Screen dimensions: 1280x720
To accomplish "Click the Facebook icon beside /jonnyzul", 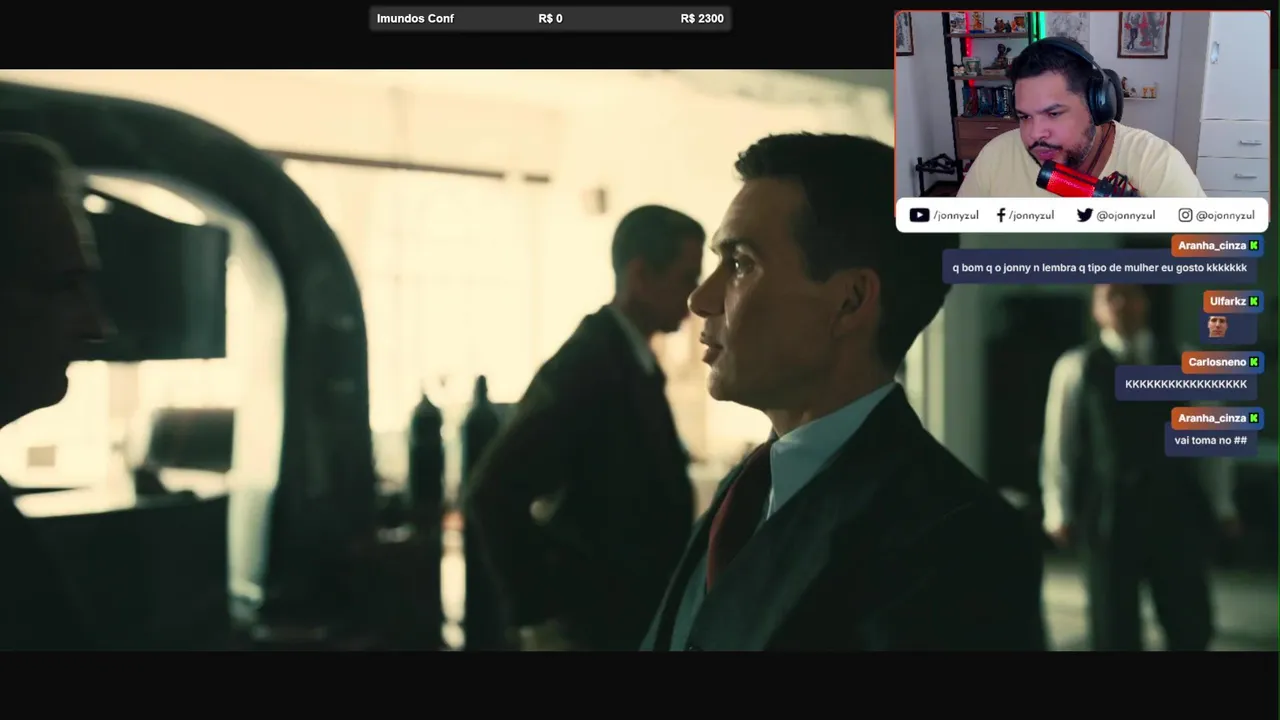I will click(x=1001, y=215).
